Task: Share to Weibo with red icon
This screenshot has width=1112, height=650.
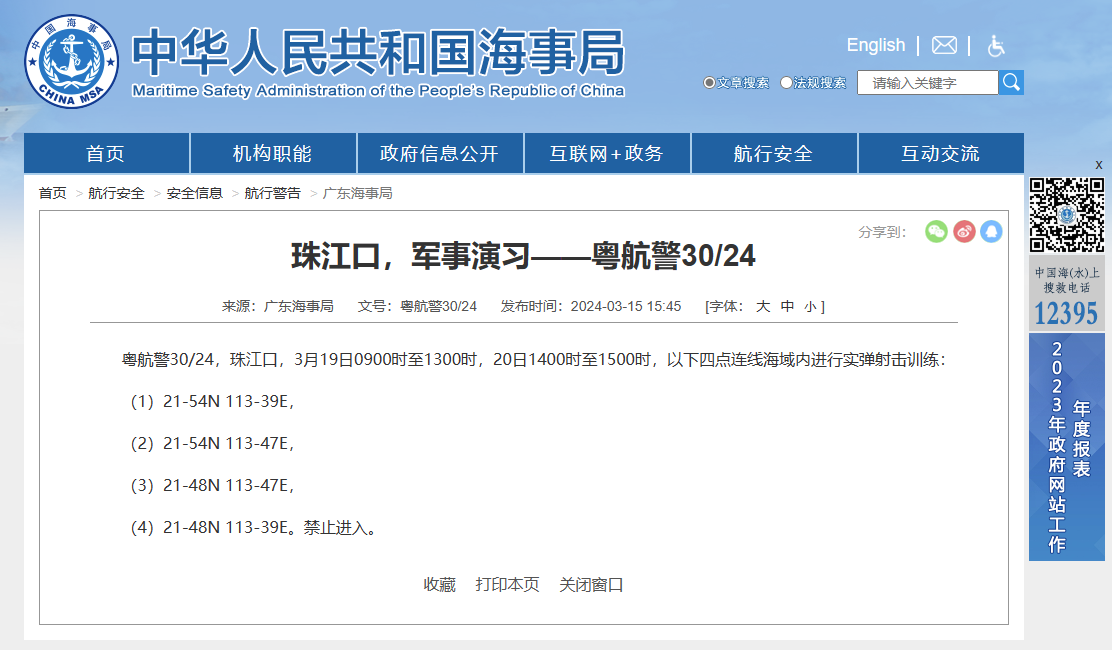Action: [x=964, y=231]
